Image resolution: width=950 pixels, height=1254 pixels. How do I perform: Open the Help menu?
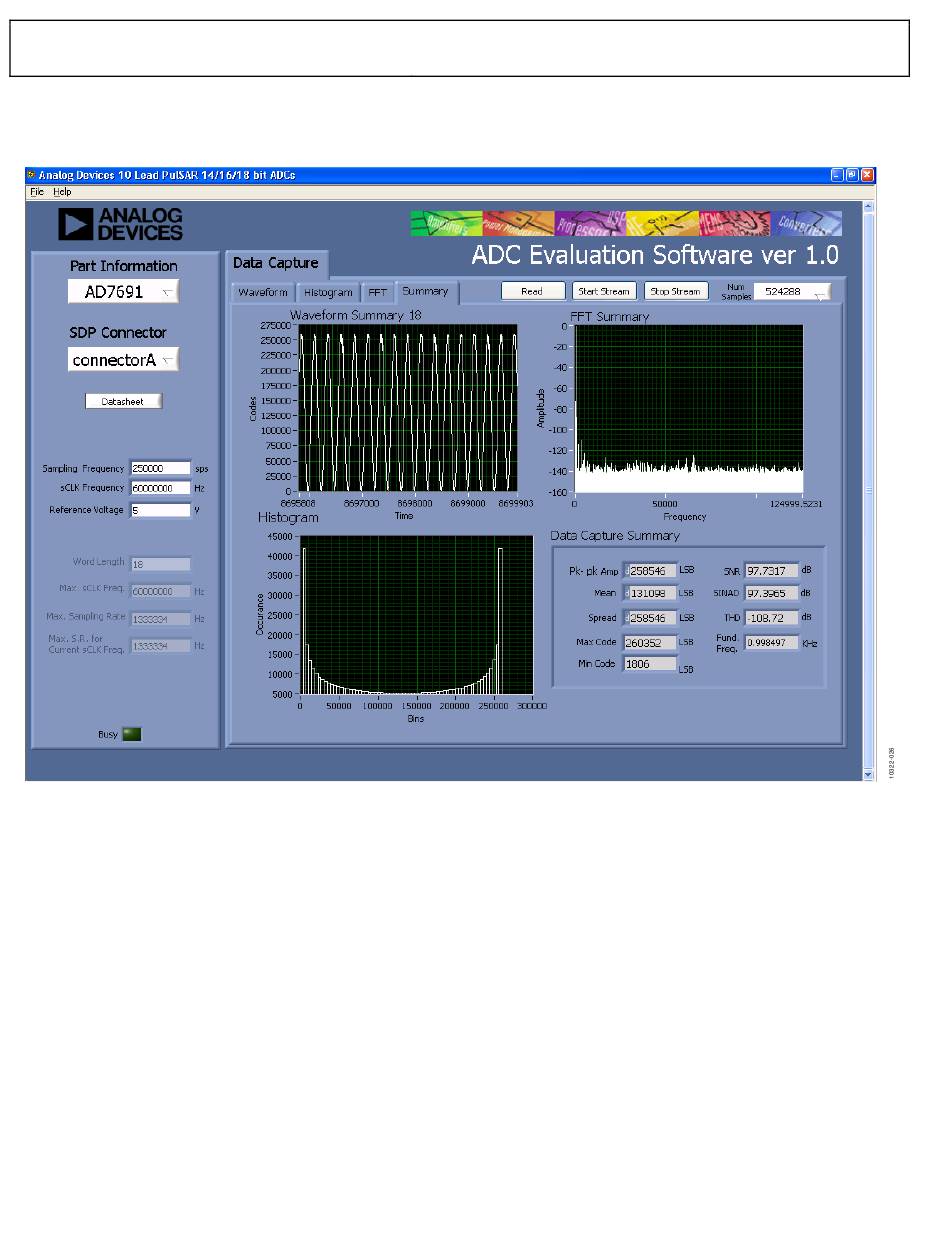[x=62, y=191]
